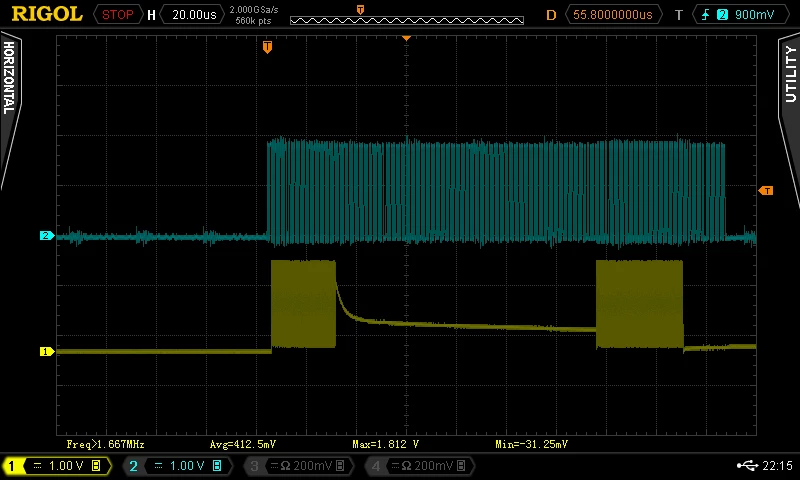This screenshot has height=480, width=800.
Task: Click channel 1 DC coupling symbol
Action: pos(38,466)
